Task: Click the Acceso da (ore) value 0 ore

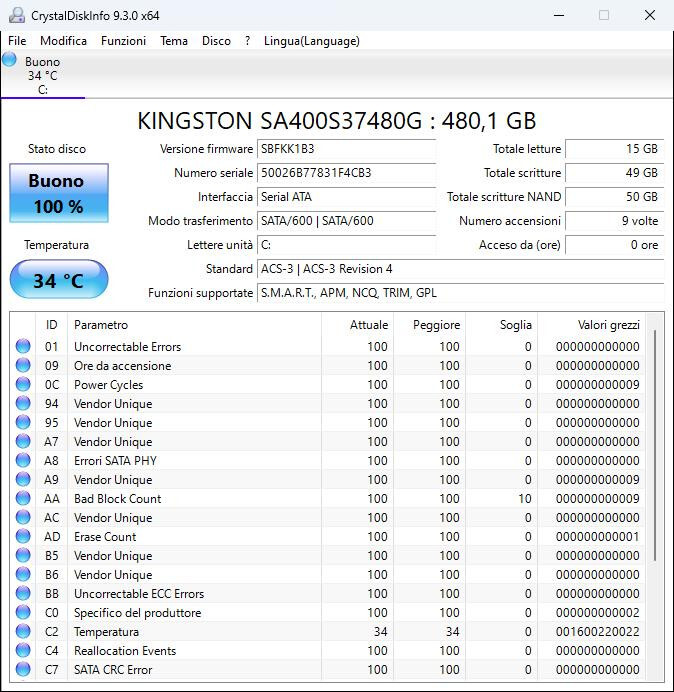Action: pyautogui.click(x=614, y=244)
